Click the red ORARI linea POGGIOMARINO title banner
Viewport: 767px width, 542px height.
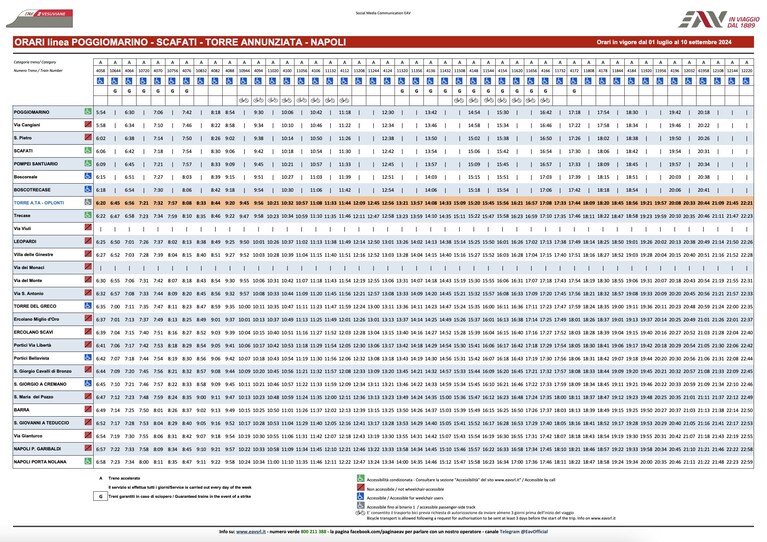383,42
